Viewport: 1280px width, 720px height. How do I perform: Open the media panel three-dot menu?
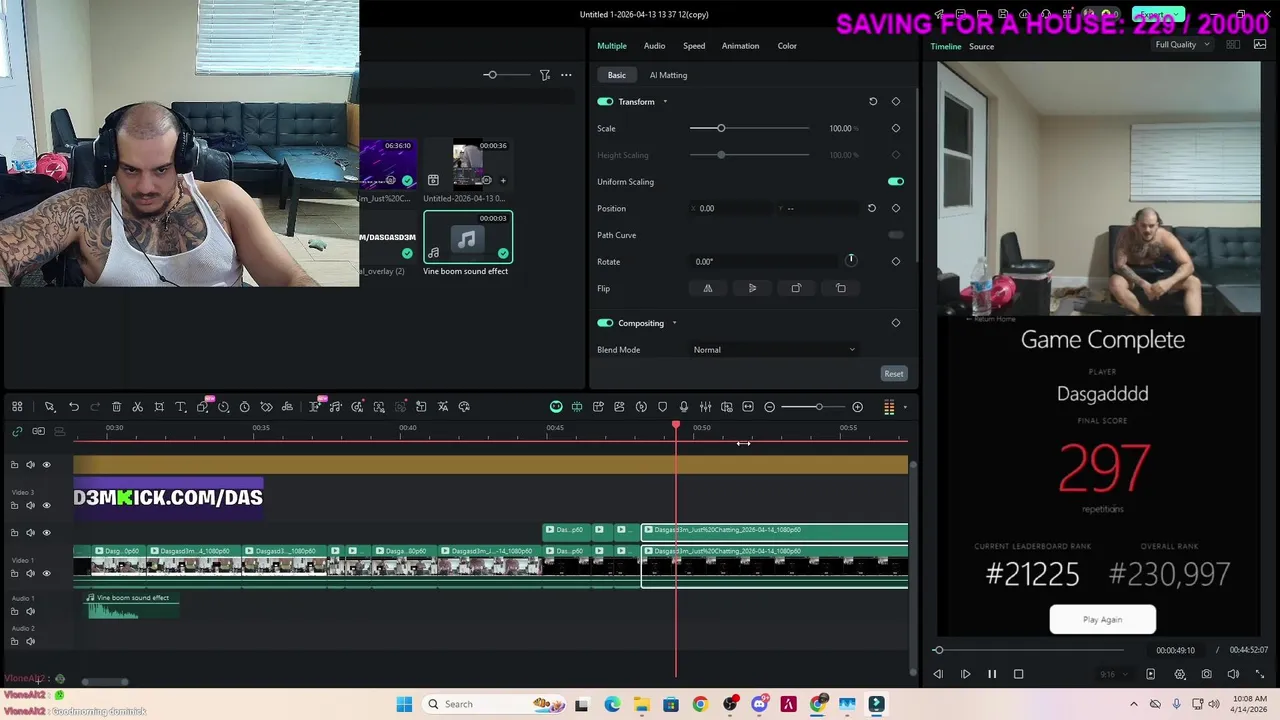[566, 75]
